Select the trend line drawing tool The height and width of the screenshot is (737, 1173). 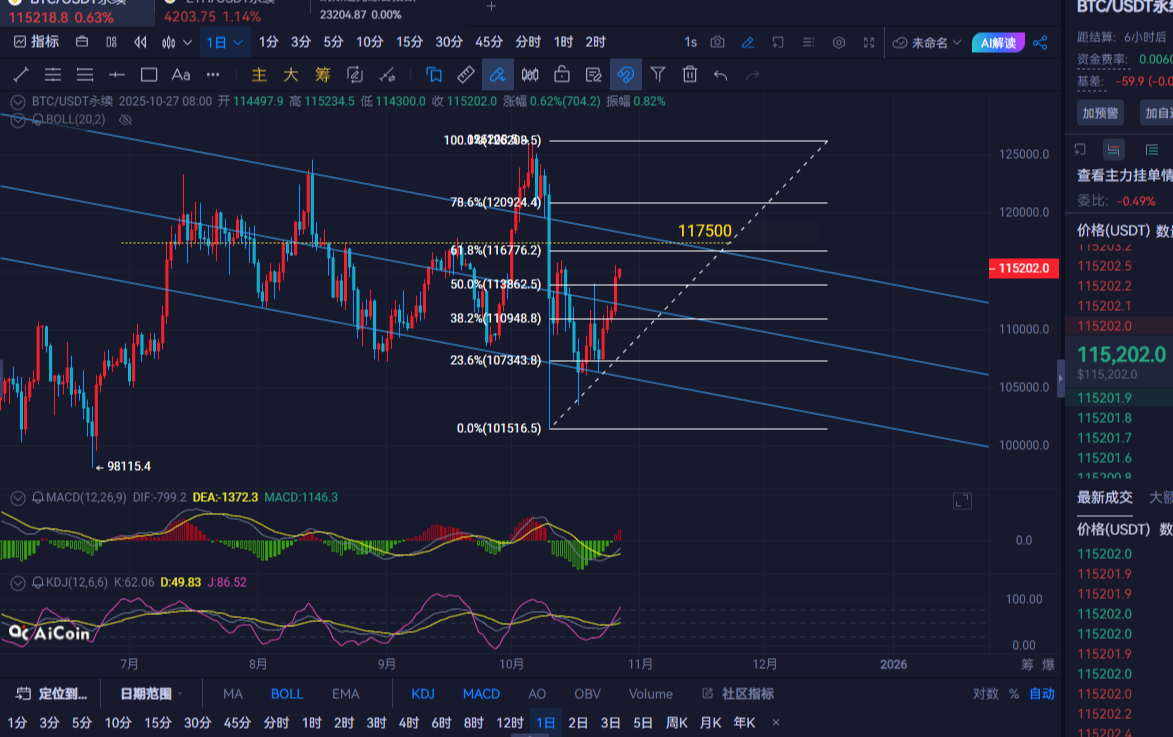(x=20, y=74)
